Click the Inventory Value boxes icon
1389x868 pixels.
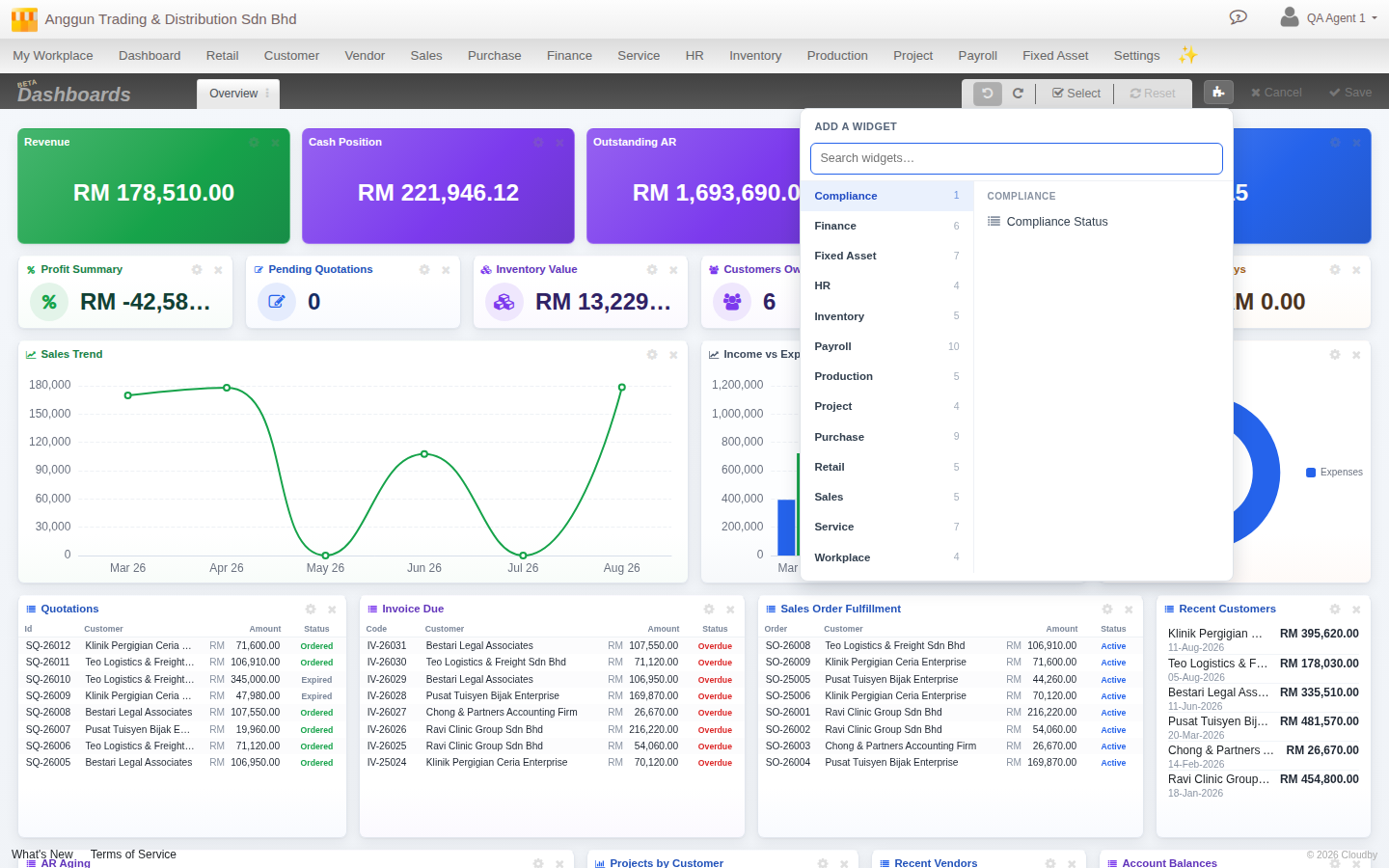[504, 302]
